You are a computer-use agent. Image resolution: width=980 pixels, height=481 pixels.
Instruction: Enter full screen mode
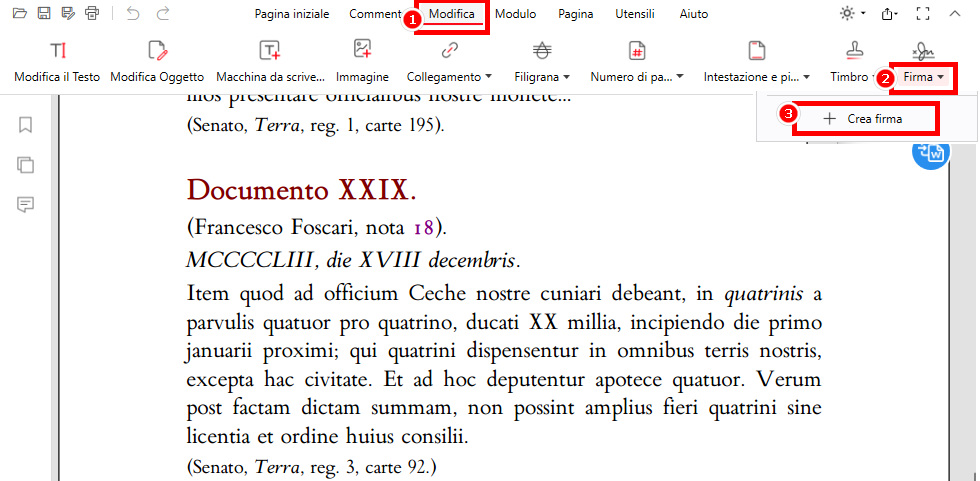(923, 14)
